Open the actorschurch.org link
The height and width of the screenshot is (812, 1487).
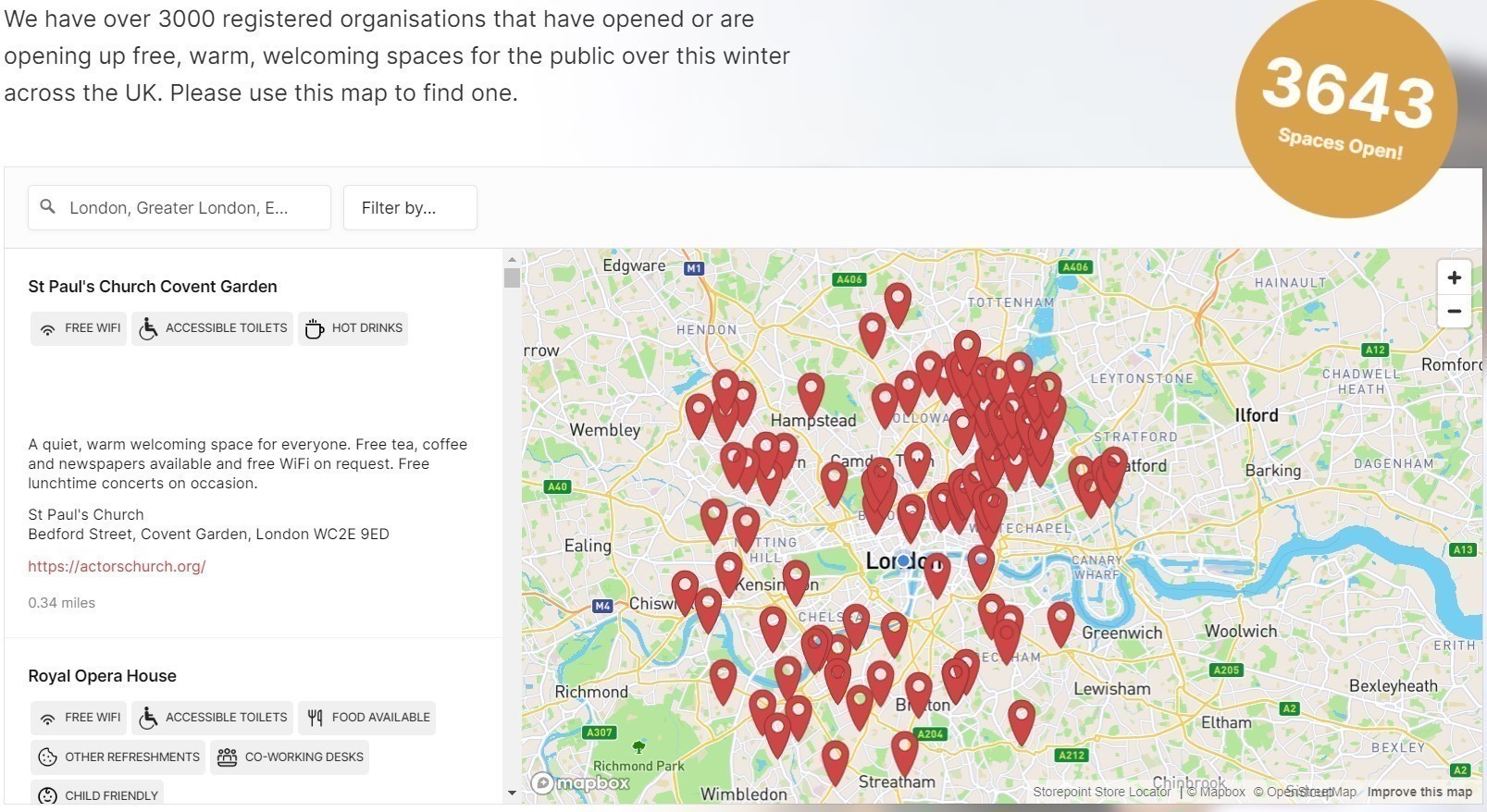(x=117, y=566)
